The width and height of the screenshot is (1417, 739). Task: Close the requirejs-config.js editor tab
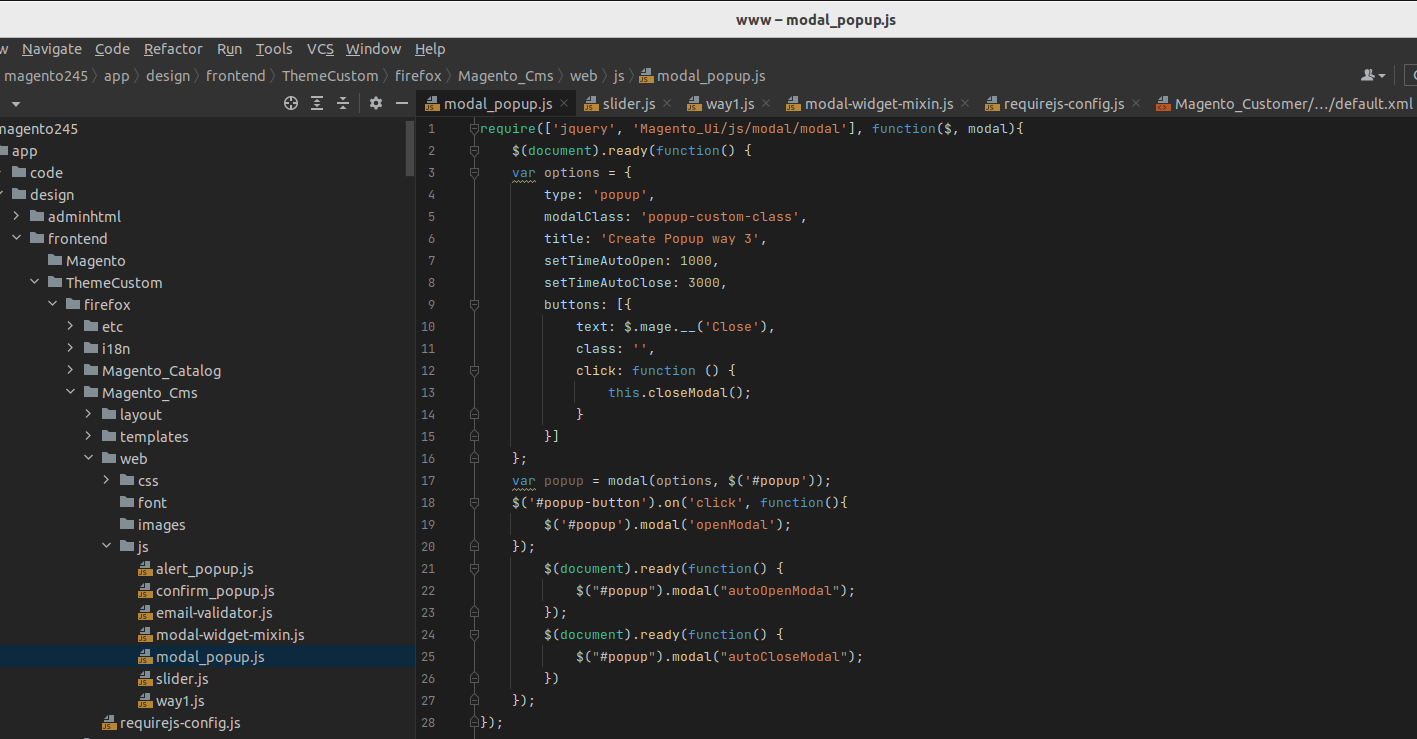1136,104
